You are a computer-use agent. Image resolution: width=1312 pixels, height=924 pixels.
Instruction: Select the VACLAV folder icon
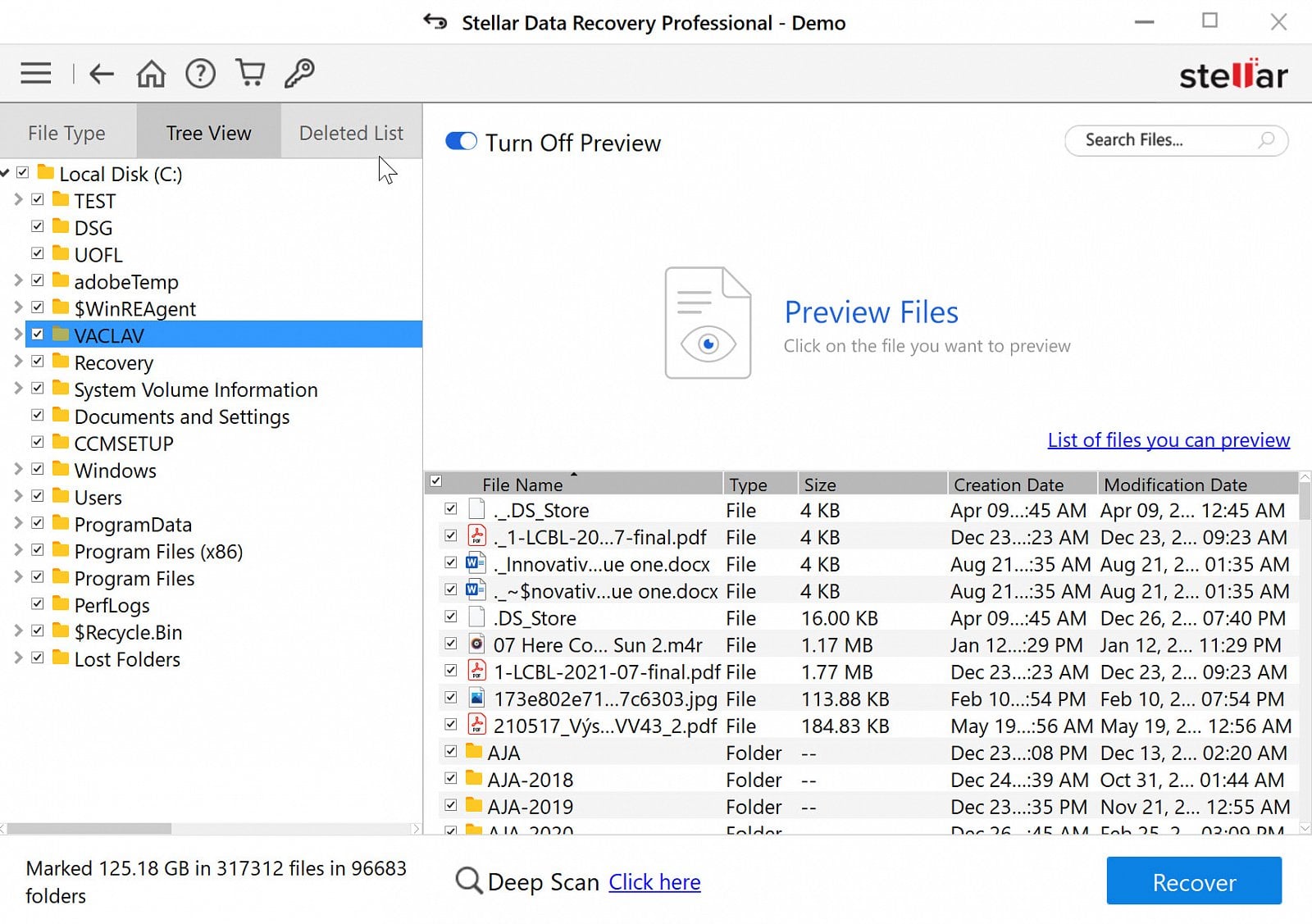(x=61, y=335)
